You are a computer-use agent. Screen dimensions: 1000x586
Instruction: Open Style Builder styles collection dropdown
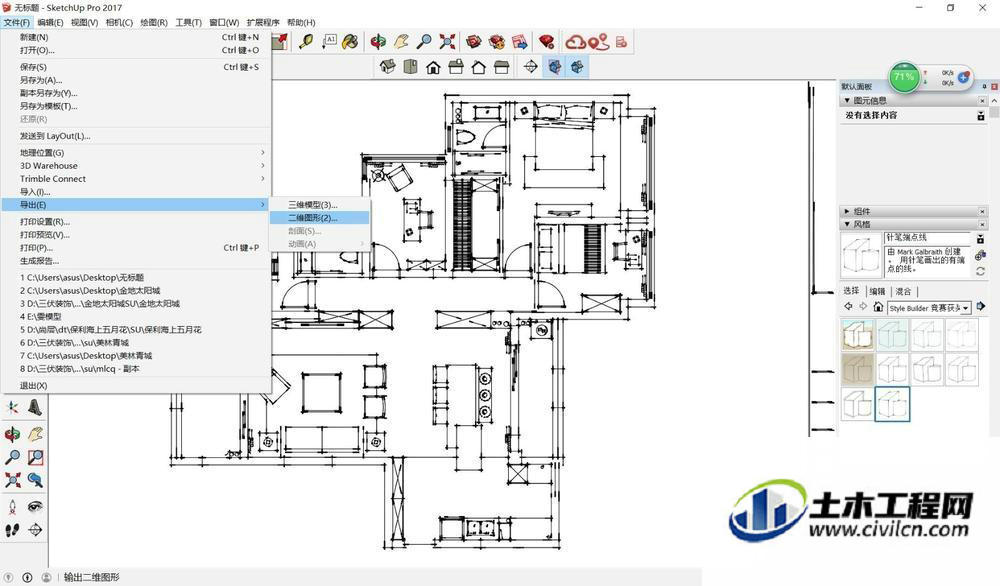coord(966,308)
